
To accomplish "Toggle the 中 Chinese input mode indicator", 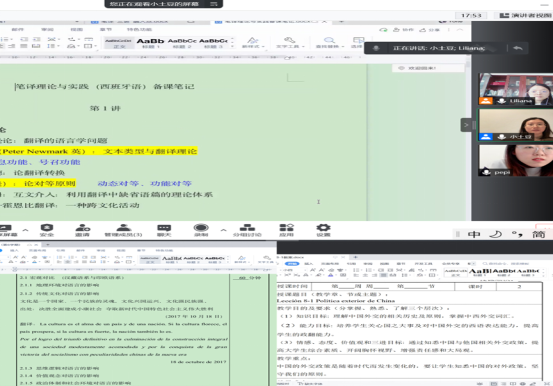I will 474,234.
